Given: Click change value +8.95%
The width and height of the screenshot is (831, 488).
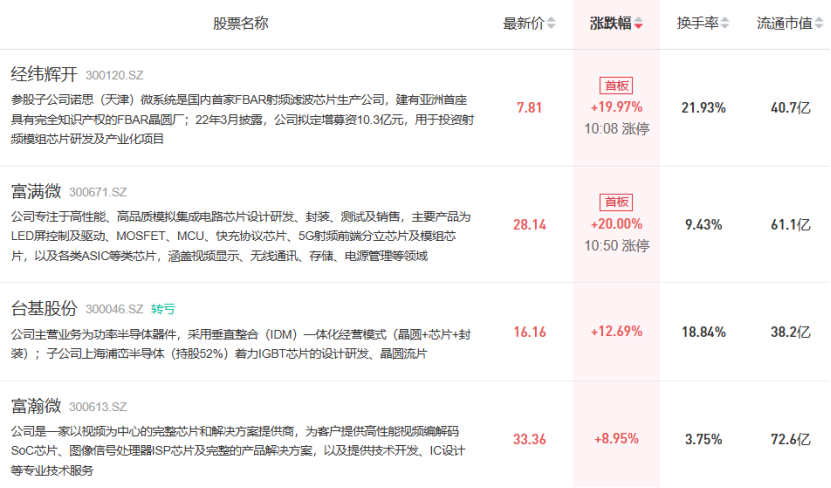Looking at the screenshot, I should point(616,439).
